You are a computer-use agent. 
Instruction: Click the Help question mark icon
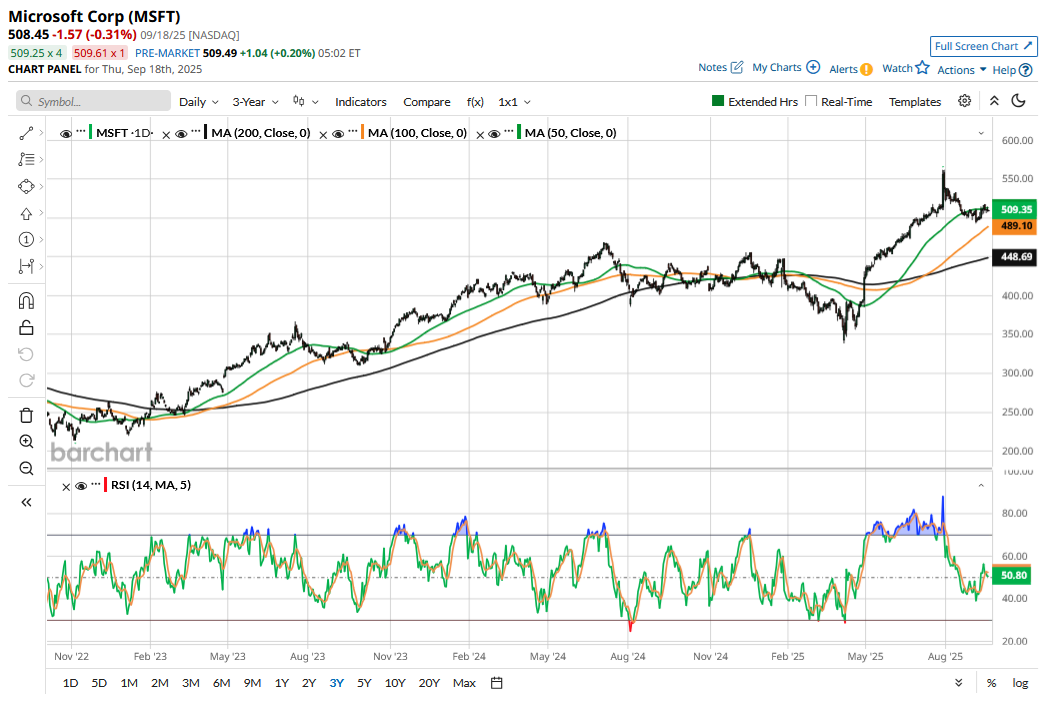point(1026,70)
